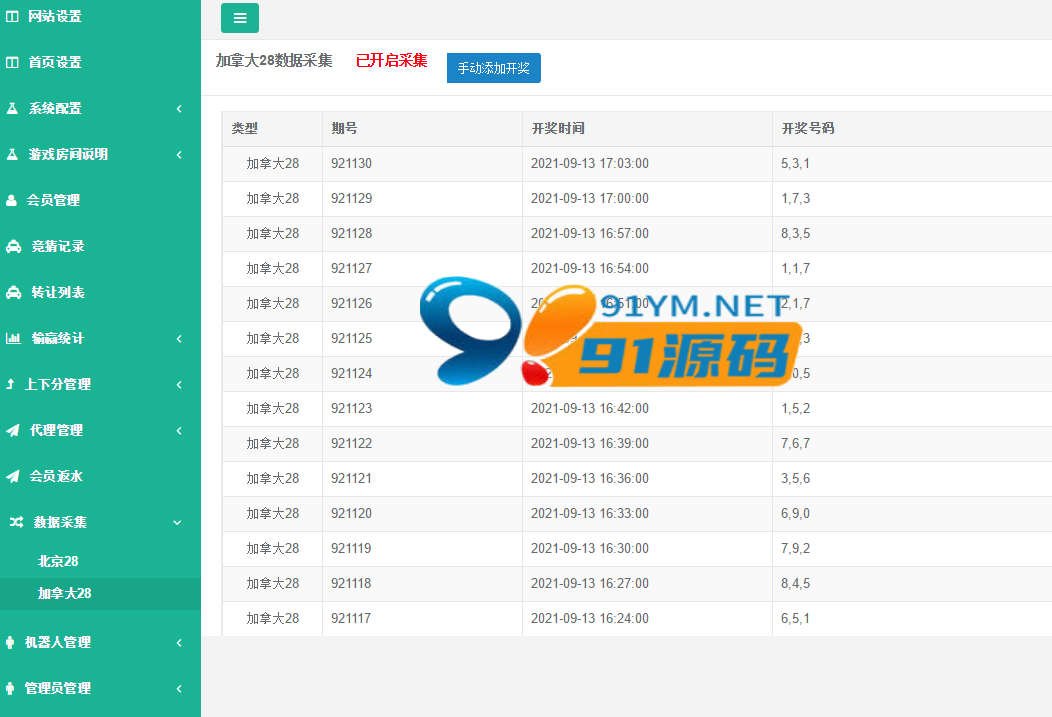The width and height of the screenshot is (1052, 717).
Task: Click the icon beside 机器人管理
Action: pos(10,642)
